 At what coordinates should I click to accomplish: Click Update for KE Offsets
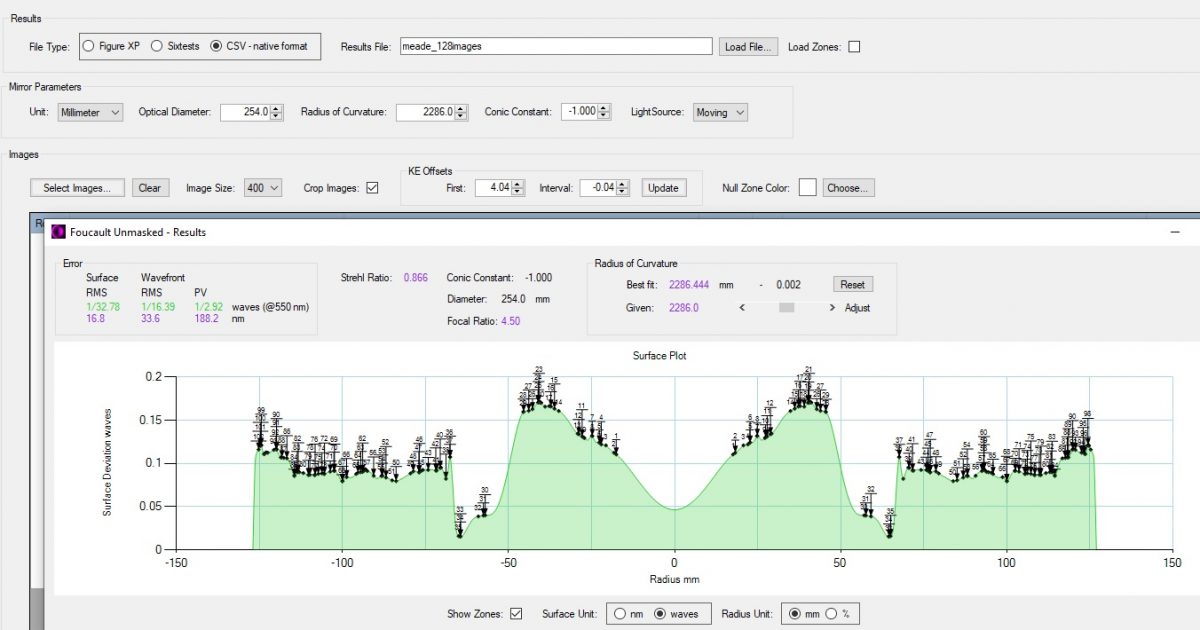[x=662, y=188]
